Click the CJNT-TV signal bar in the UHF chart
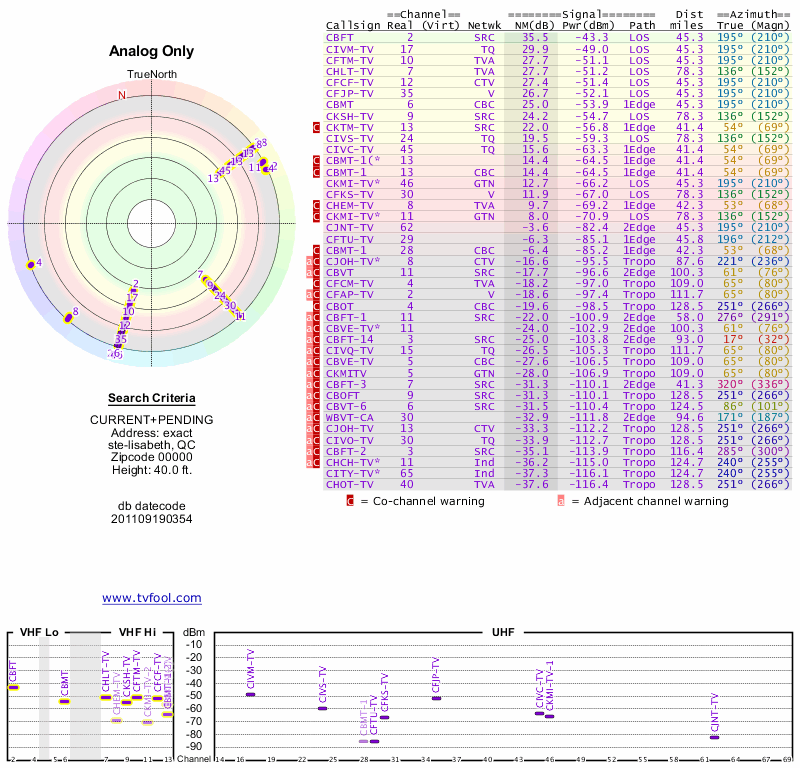Image resolution: width=800 pixels, height=768 pixels. [714, 737]
